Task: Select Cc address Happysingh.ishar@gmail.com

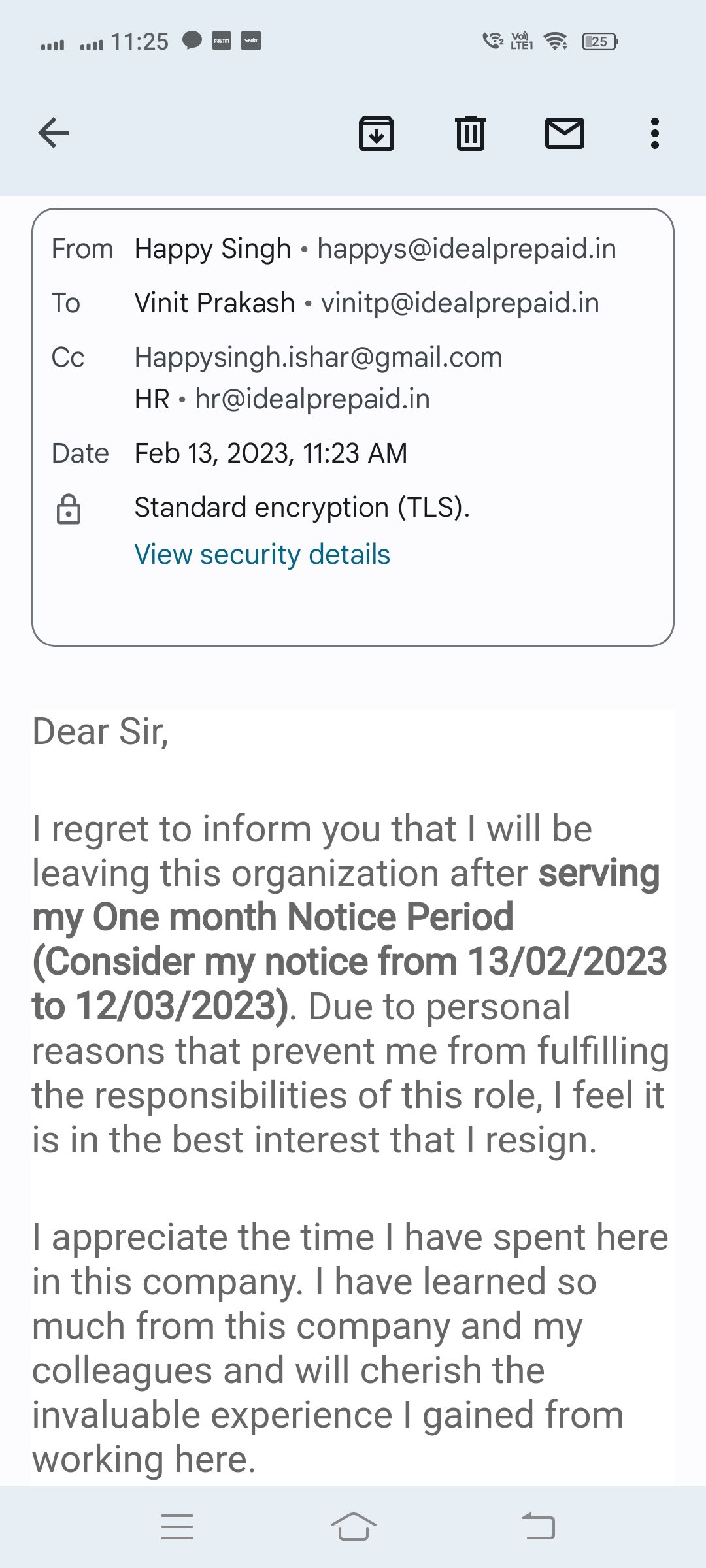Action: coord(318,357)
